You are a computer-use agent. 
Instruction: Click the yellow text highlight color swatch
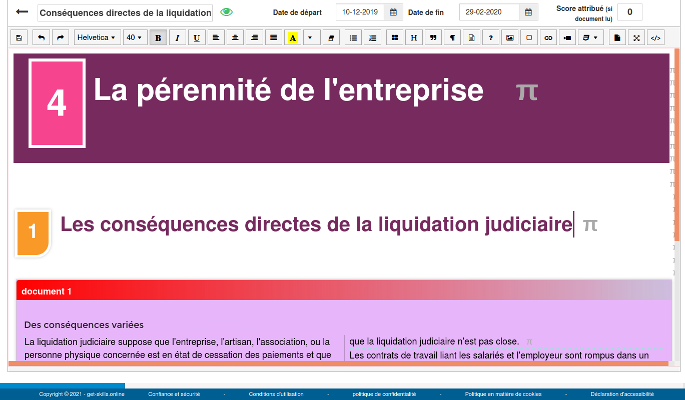[292, 37]
